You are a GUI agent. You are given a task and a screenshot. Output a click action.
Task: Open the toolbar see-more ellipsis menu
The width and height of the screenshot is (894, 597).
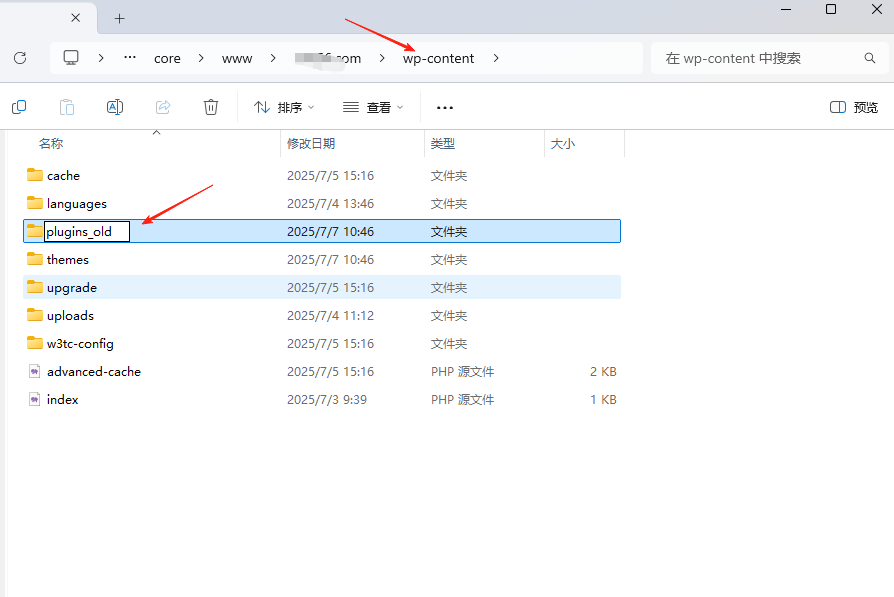tap(444, 107)
